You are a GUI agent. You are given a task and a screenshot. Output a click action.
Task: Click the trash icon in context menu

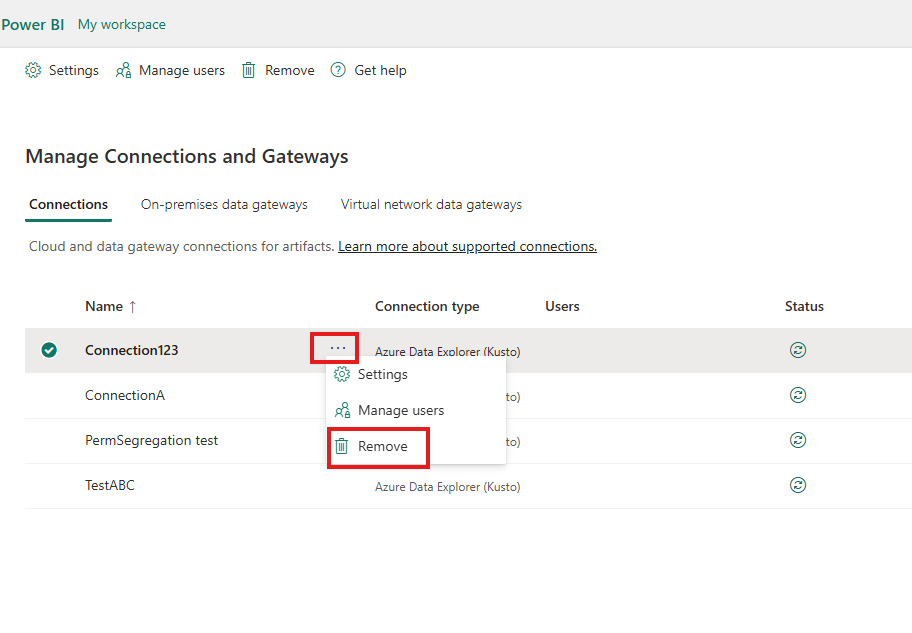click(342, 446)
